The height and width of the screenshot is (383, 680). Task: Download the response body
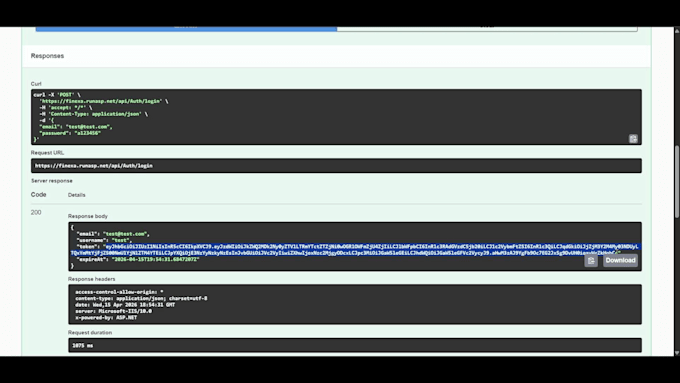tap(620, 260)
